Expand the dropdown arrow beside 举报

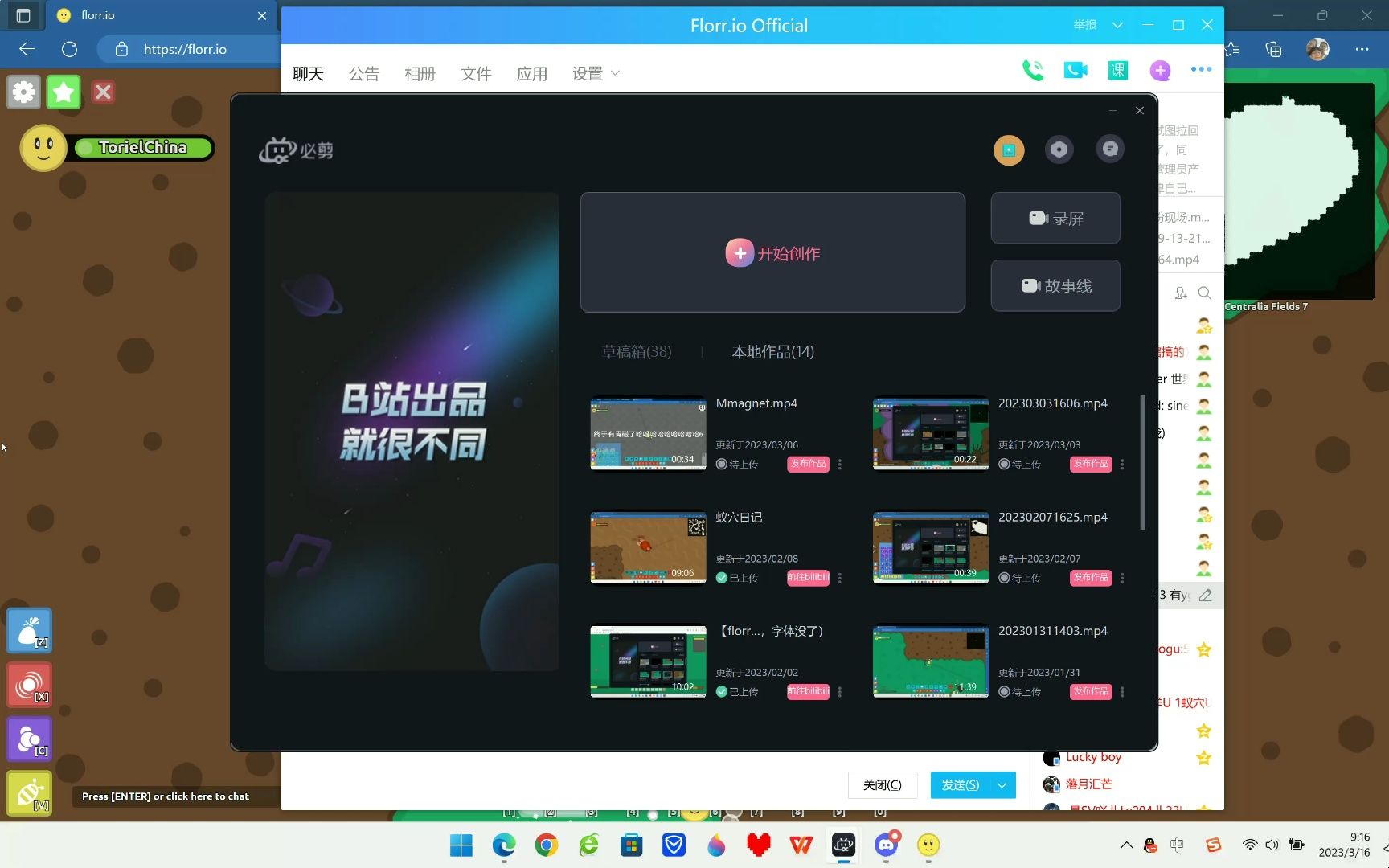pos(1117,25)
